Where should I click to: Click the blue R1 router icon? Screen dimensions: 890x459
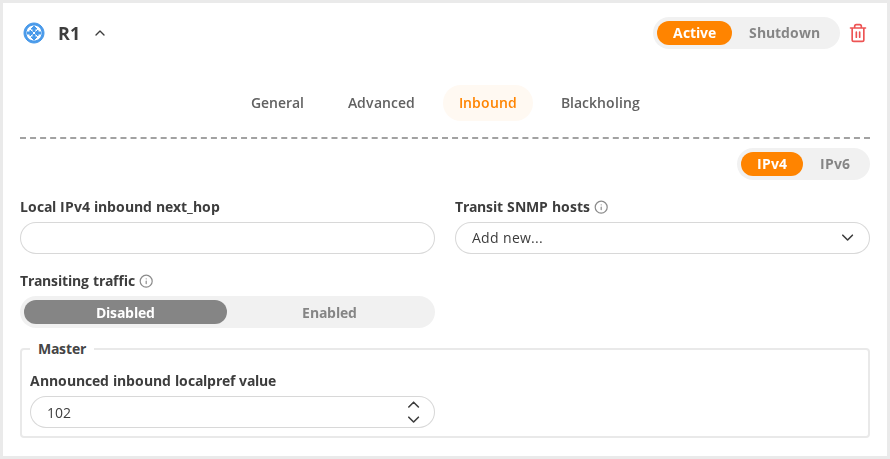34,33
